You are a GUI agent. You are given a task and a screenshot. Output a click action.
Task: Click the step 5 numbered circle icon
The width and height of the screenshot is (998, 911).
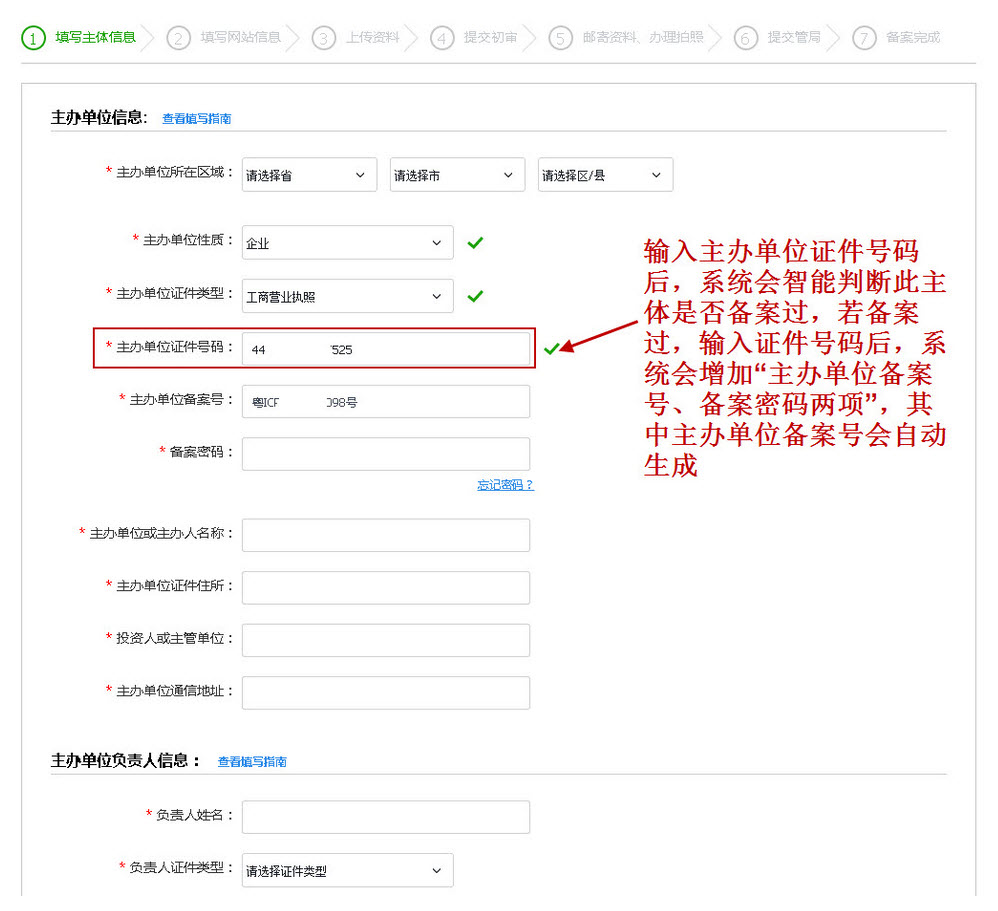561,38
